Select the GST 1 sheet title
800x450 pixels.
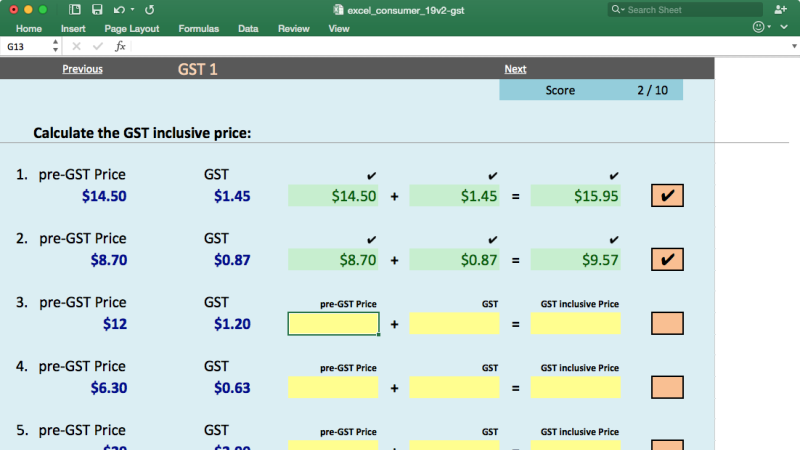pyautogui.click(x=197, y=69)
